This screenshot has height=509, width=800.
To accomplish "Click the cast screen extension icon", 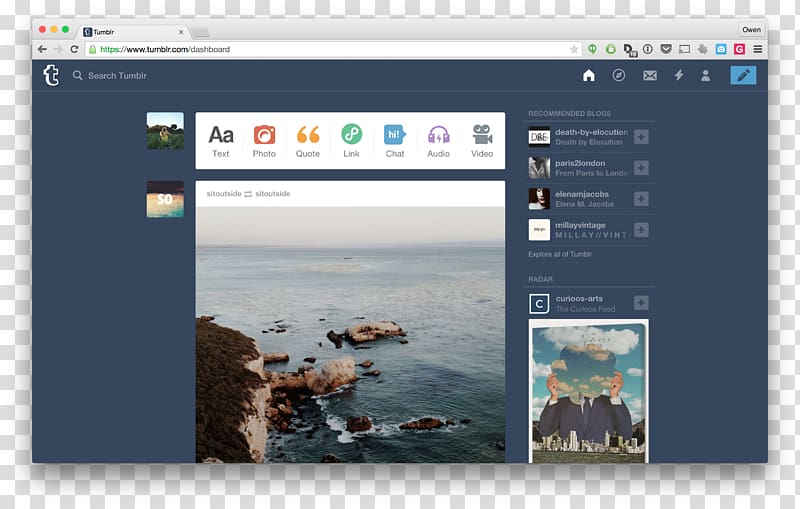I will (x=684, y=49).
